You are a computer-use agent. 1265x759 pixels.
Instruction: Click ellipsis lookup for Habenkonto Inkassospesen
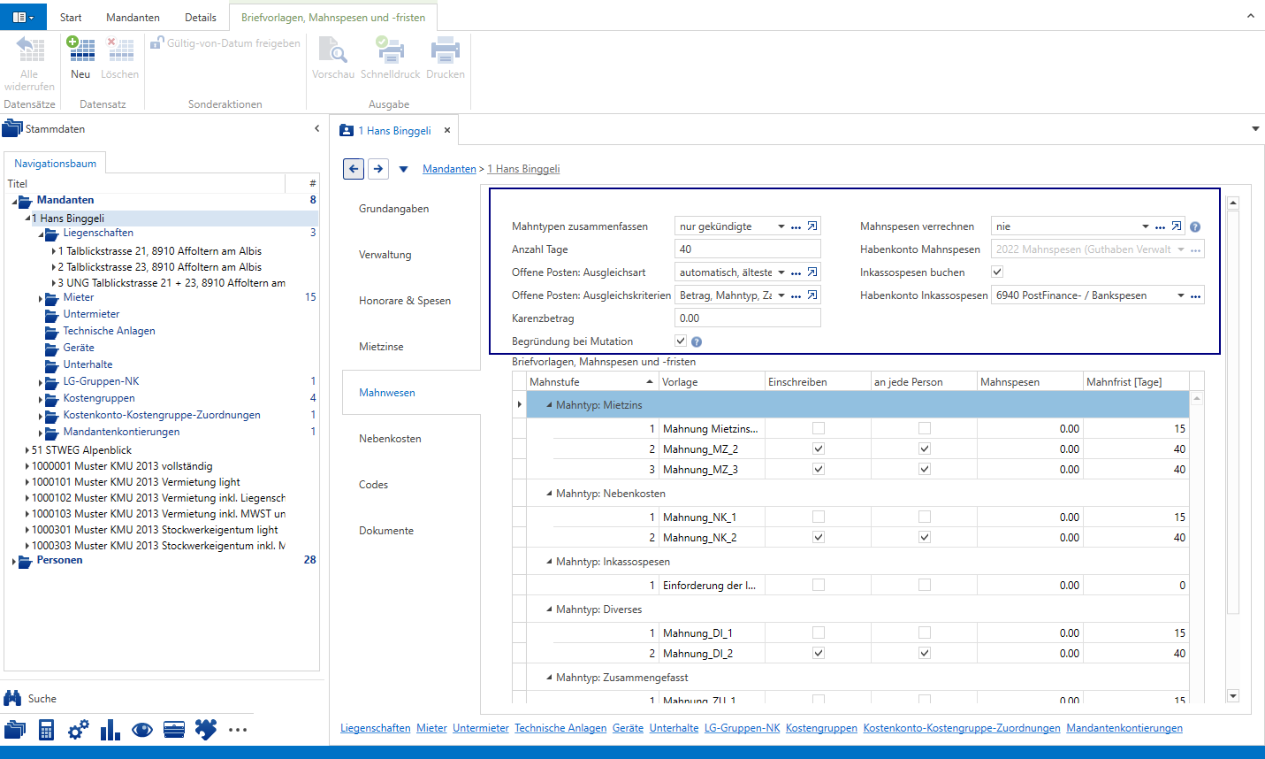point(1196,296)
